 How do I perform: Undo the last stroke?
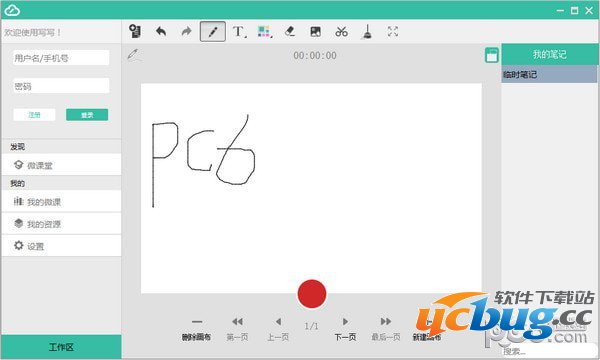pyautogui.click(x=161, y=31)
